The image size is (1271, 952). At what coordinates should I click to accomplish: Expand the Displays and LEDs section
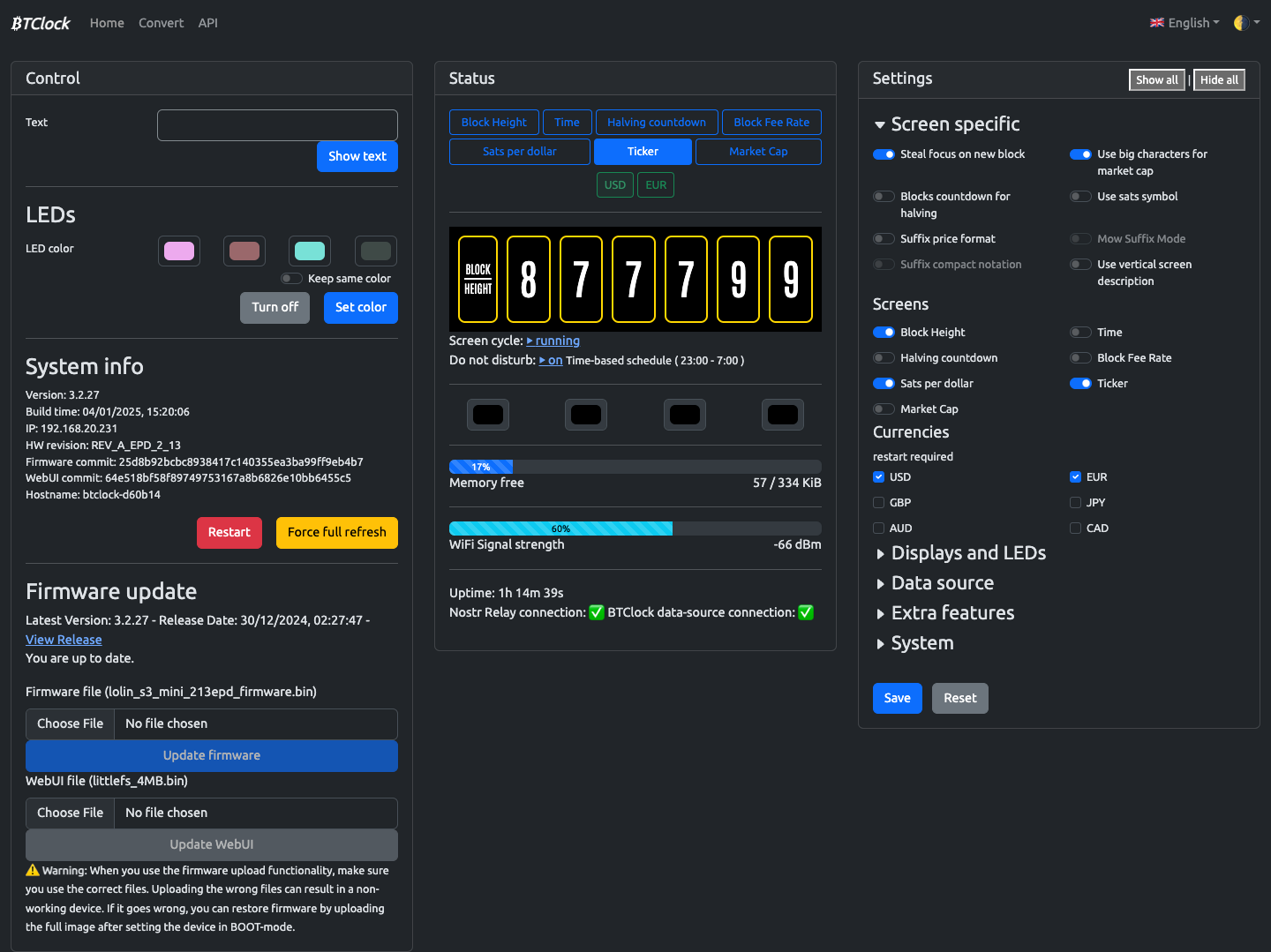click(959, 553)
